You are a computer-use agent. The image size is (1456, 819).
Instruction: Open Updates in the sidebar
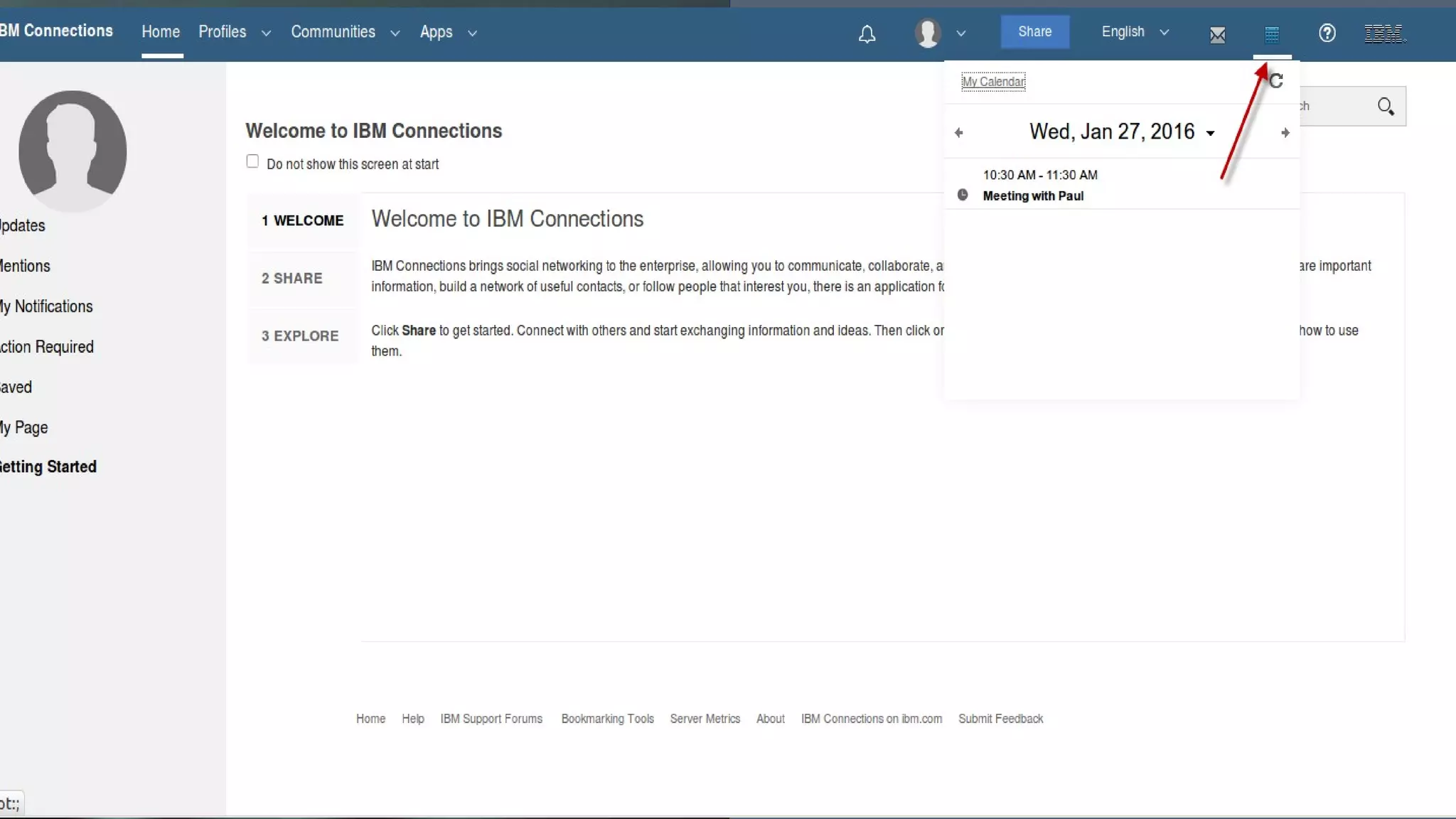coord(22,225)
